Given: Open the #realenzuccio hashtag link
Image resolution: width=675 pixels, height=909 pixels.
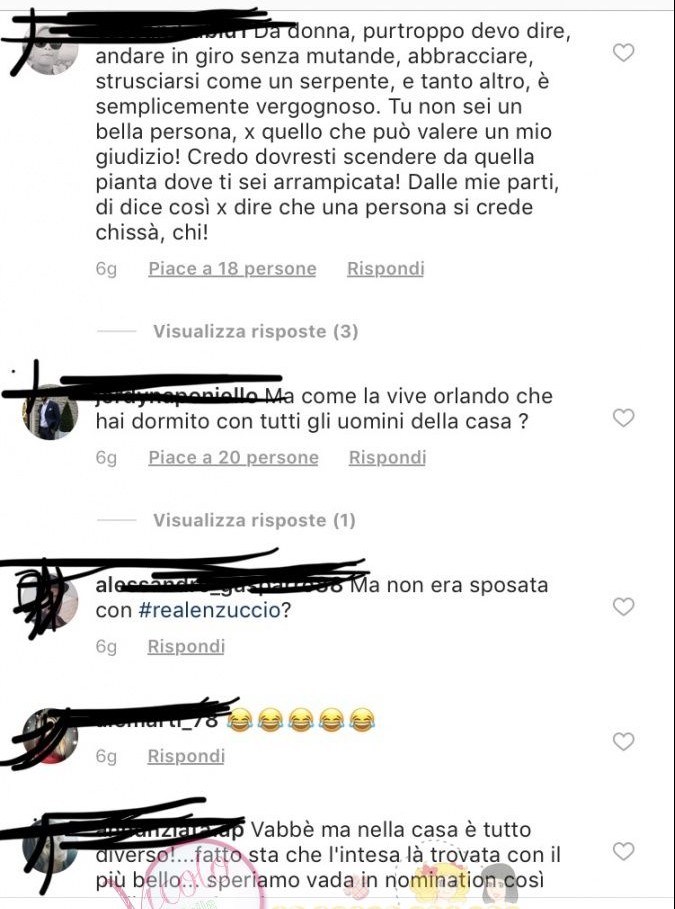Looking at the screenshot, I should click(x=210, y=610).
